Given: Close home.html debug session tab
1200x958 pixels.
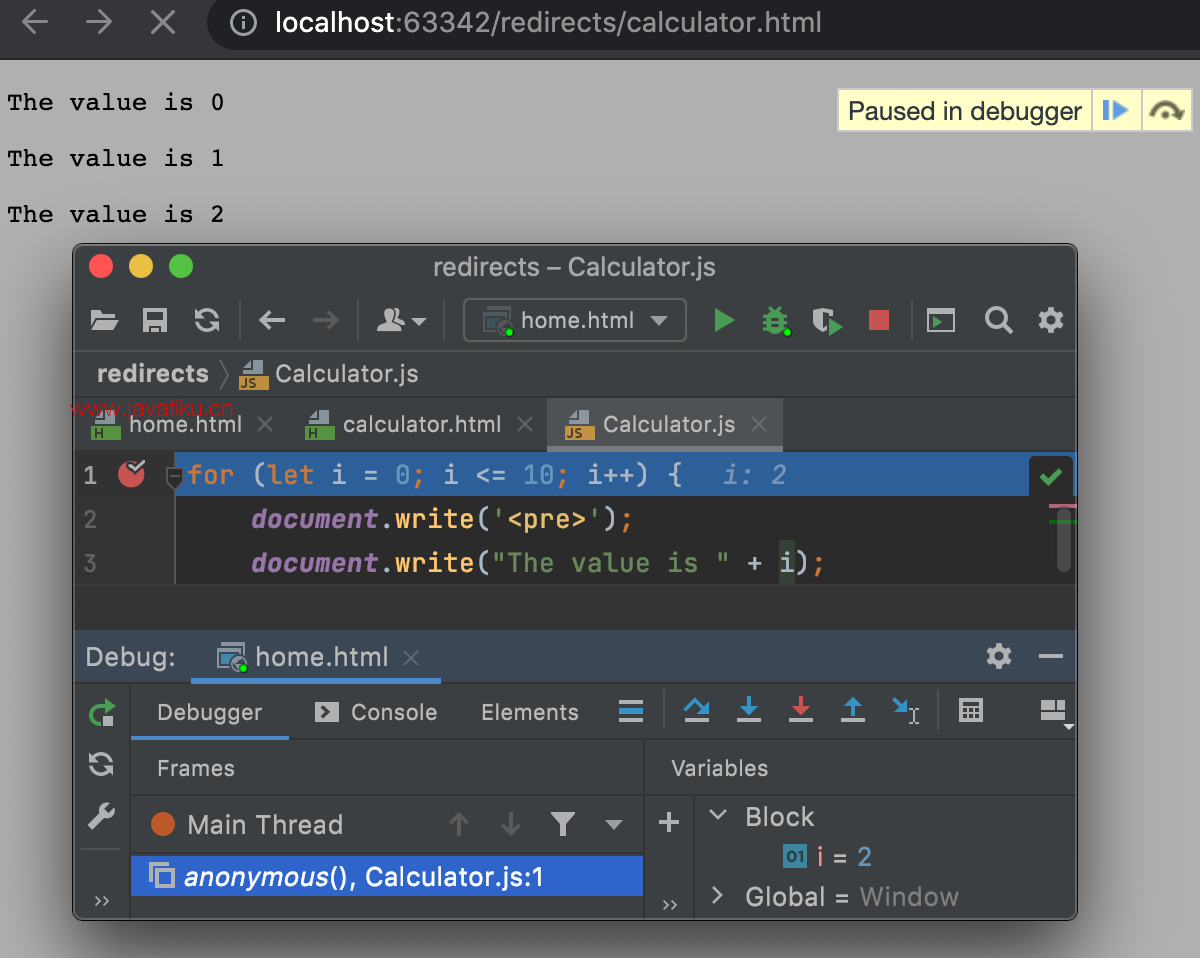Looking at the screenshot, I should 411,657.
